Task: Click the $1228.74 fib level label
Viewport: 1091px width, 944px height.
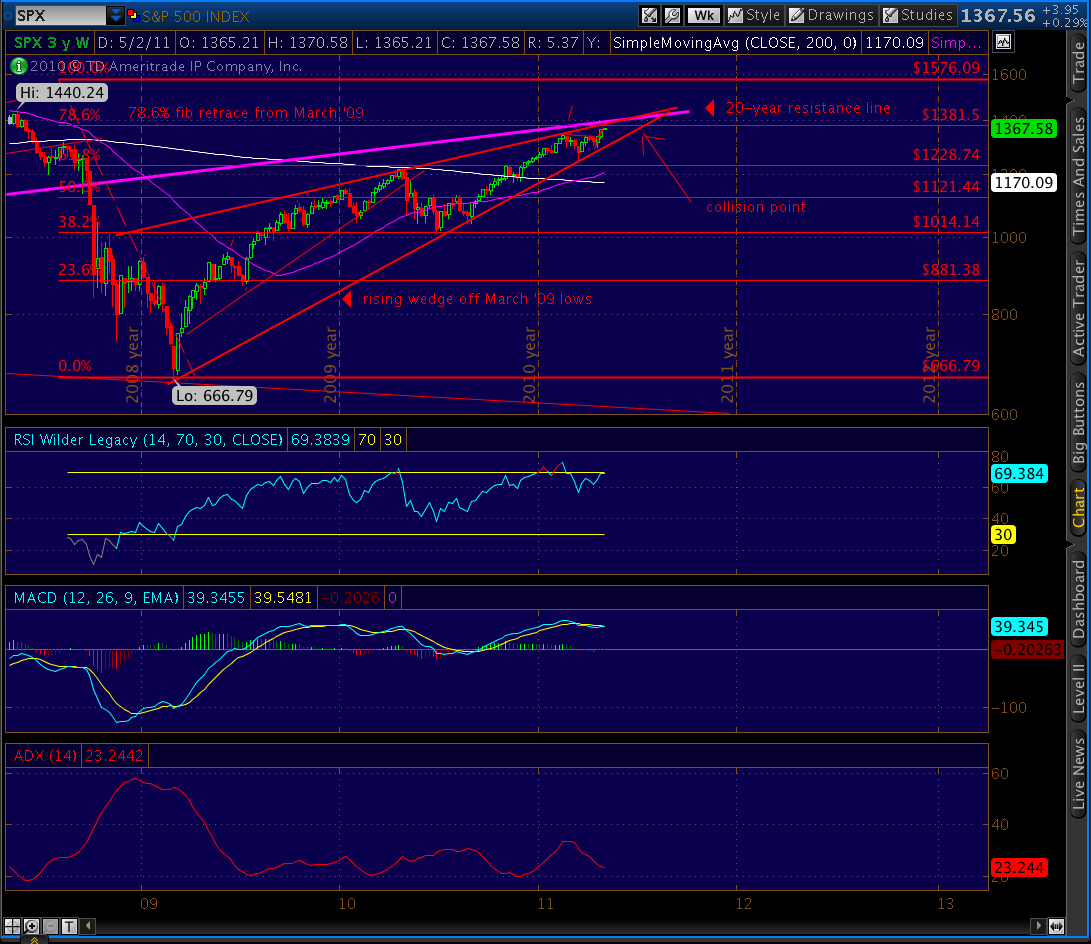Action: pyautogui.click(x=946, y=154)
